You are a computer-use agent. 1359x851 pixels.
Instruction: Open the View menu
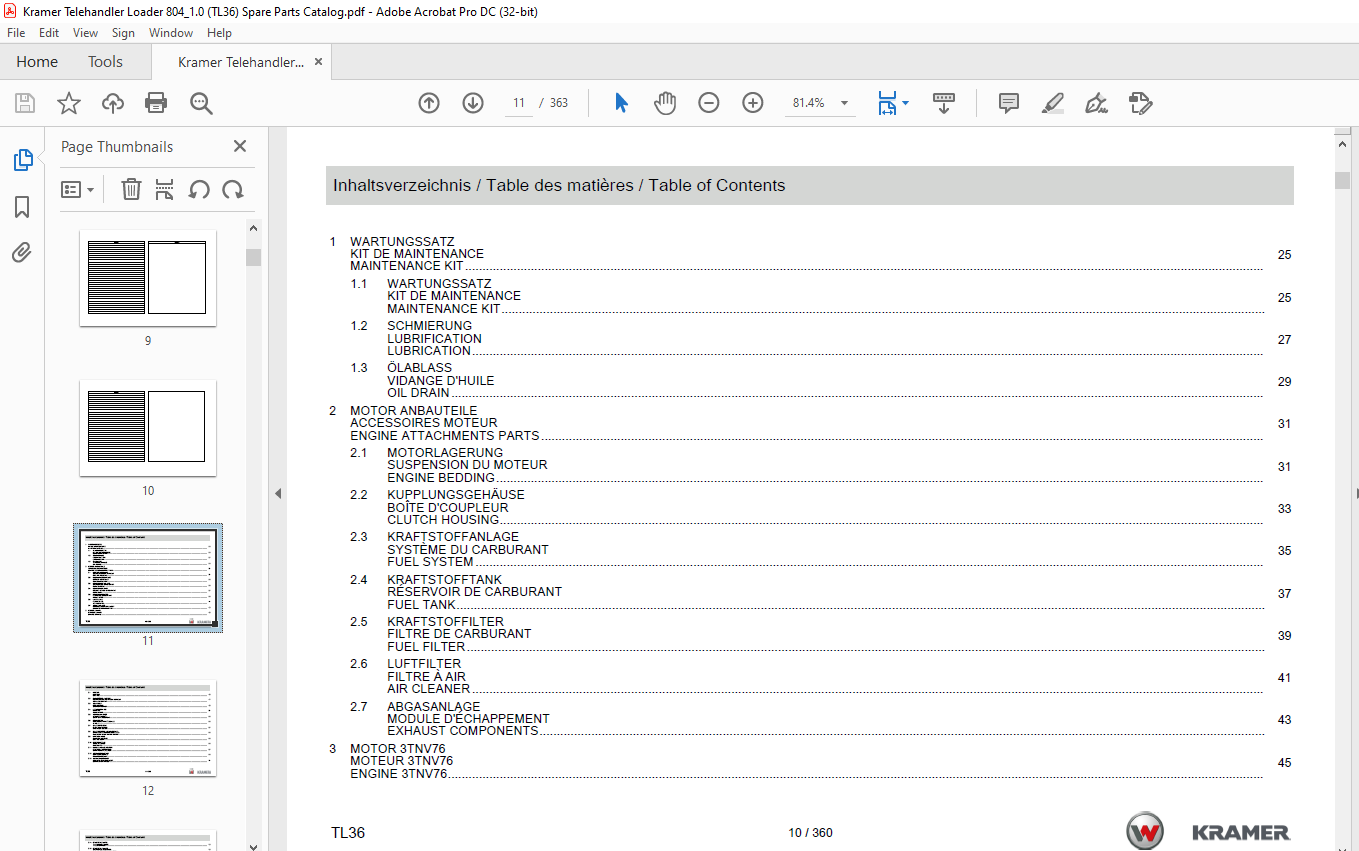[86, 33]
